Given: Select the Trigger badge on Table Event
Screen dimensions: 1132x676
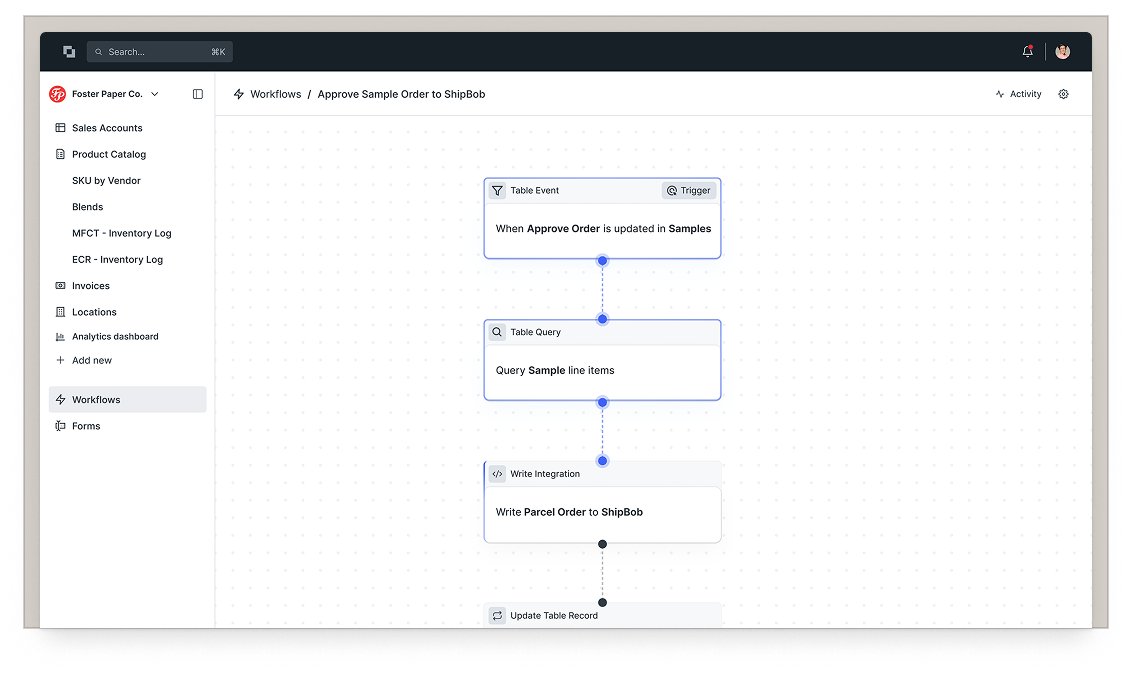Looking at the screenshot, I should pos(688,190).
